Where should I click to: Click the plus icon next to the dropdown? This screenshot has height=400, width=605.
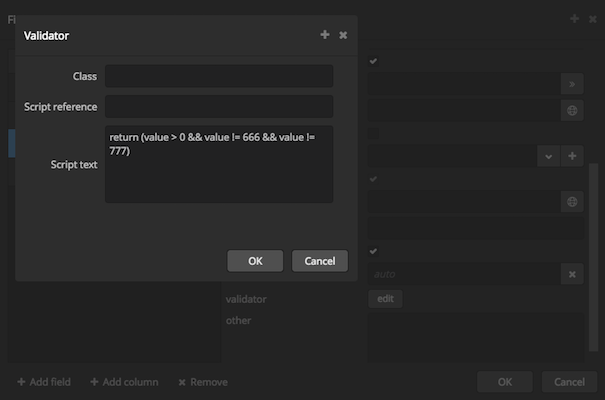click(x=572, y=156)
